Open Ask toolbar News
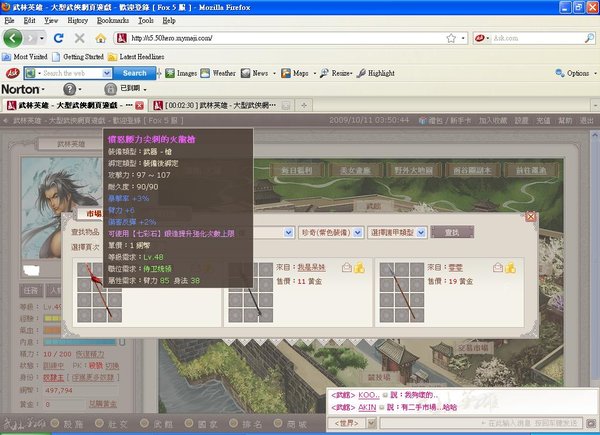 254,73
